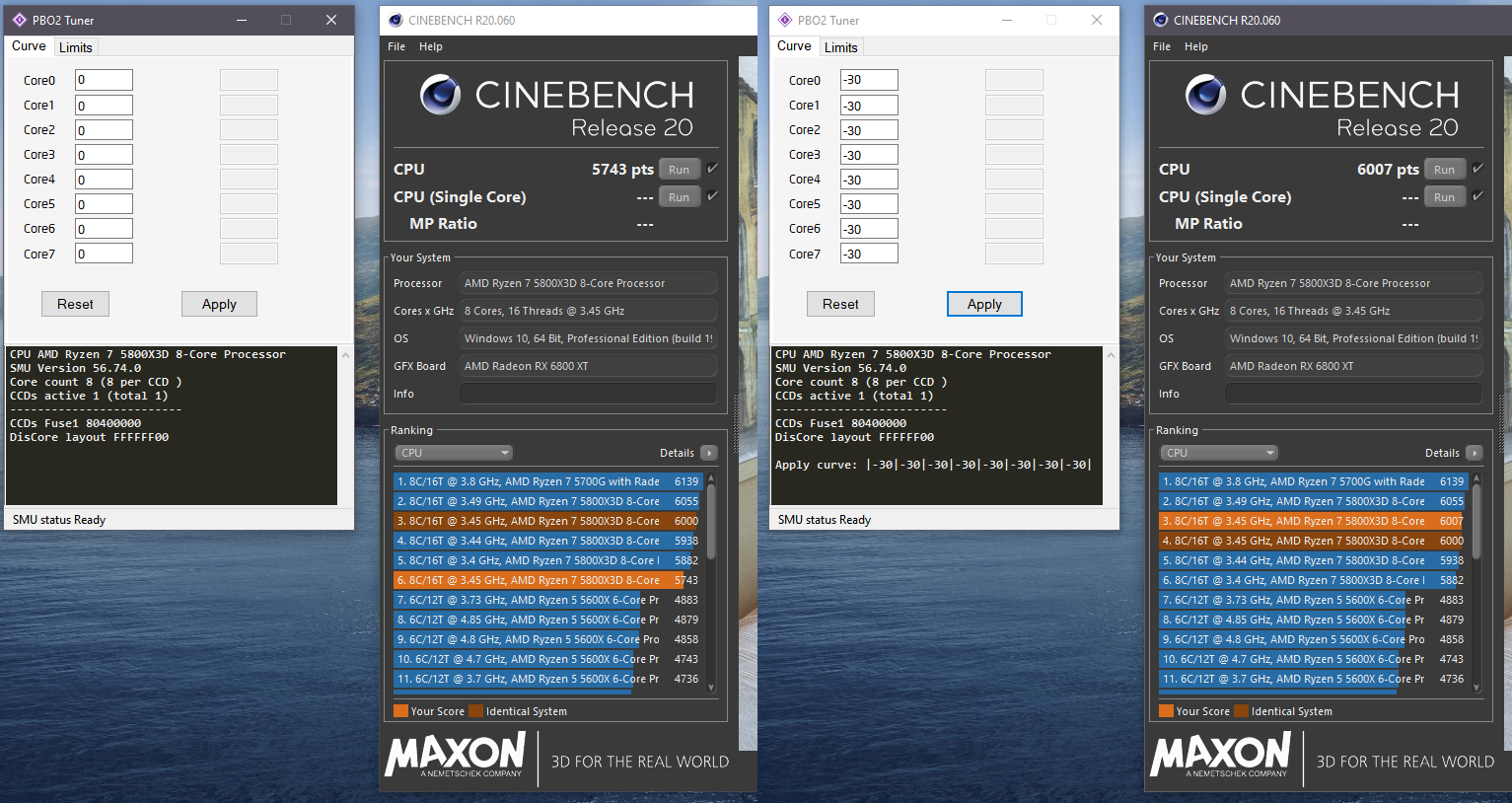Run the CPU test next to 6007 pts

pyautogui.click(x=1445, y=170)
